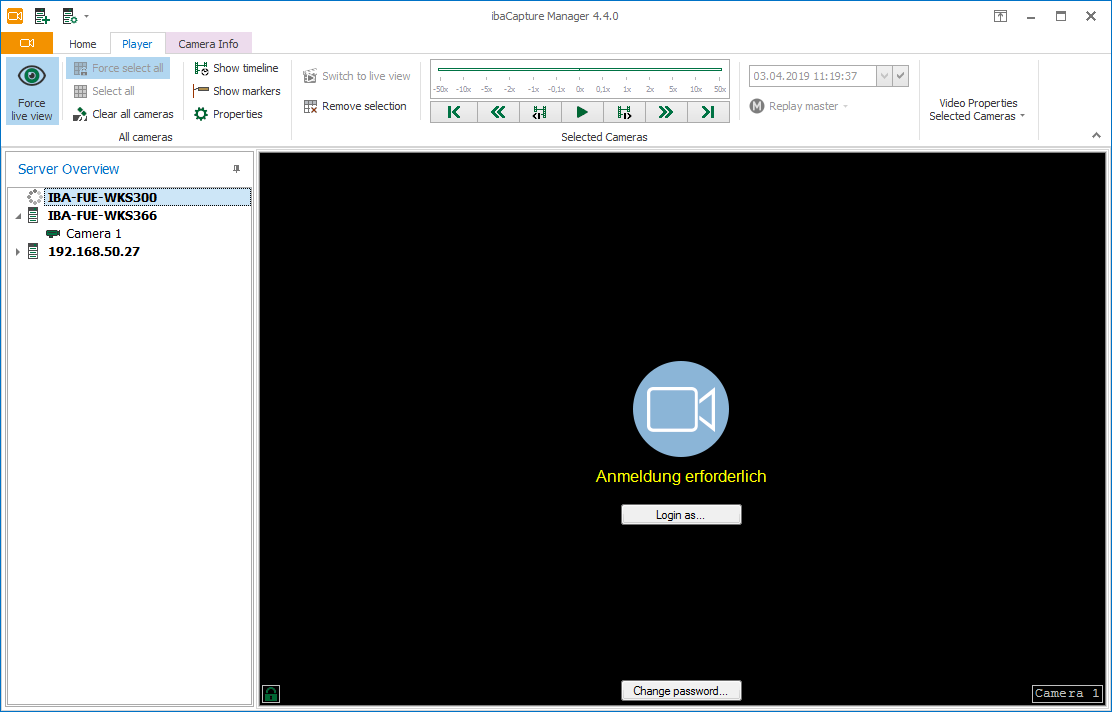Click the add server icon in title bar
This screenshot has width=1112, height=712.
(42, 16)
